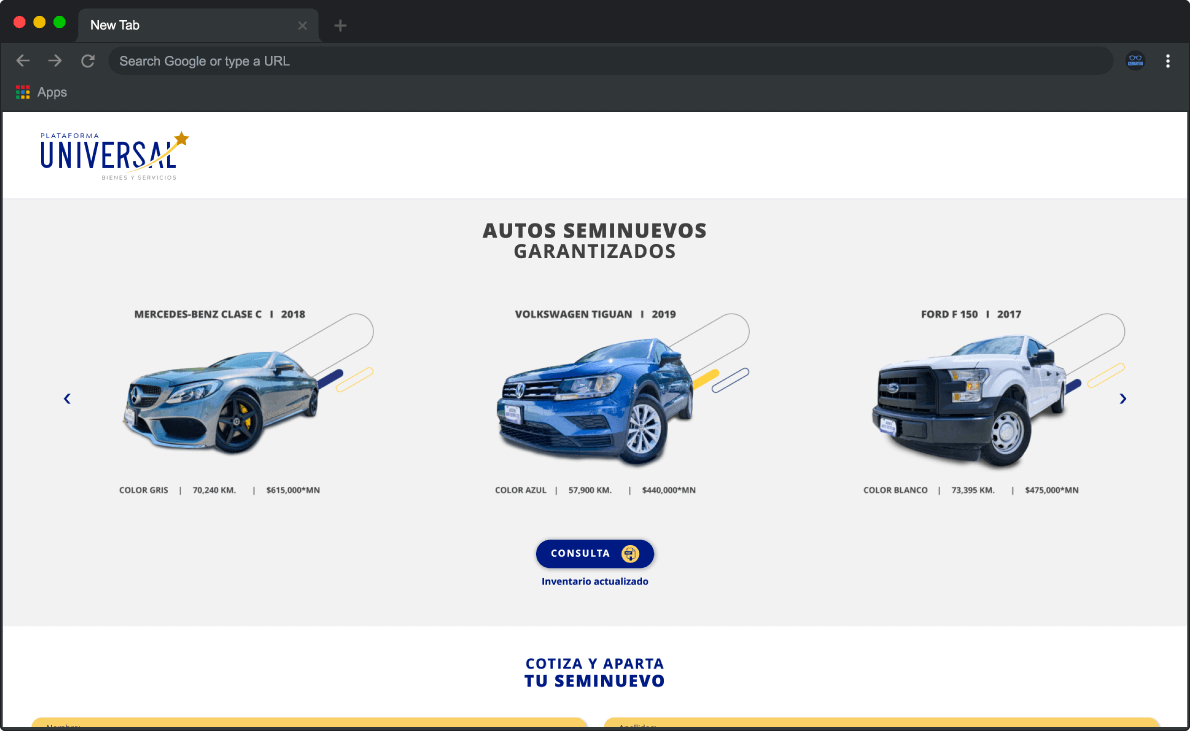Click the Plataforma Universal logo
Screen dimensions: 1190x731
pos(114,156)
